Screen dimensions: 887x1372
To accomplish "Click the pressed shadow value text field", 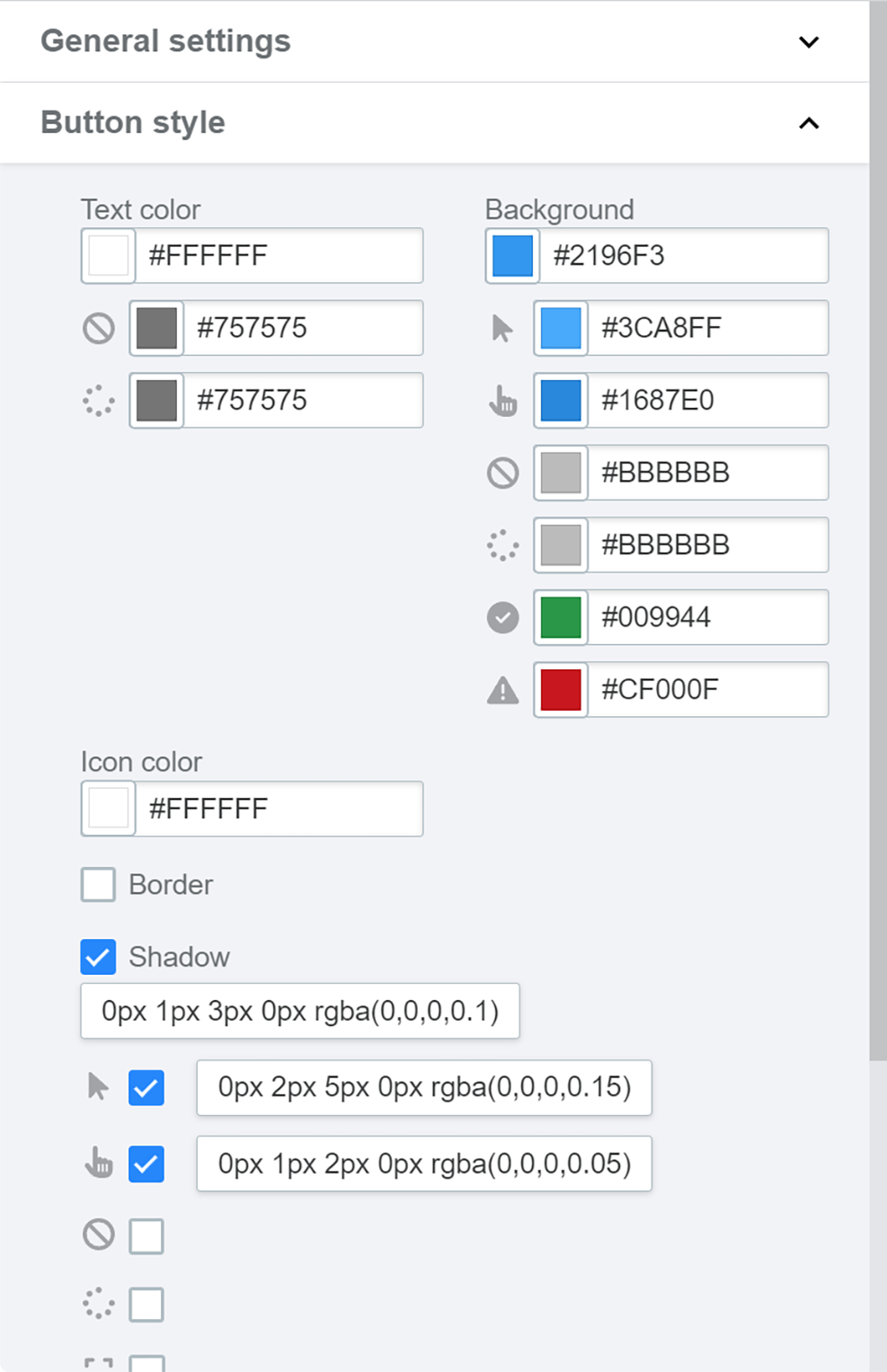I will pyautogui.click(x=424, y=1164).
